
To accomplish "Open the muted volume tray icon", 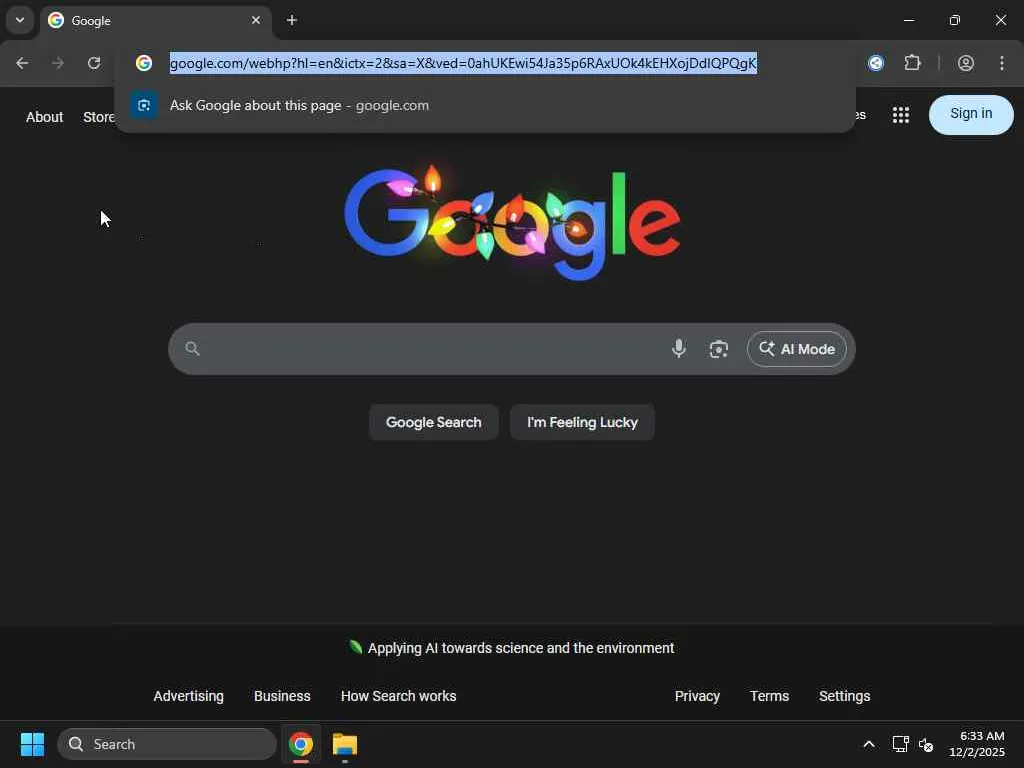I will point(926,744).
